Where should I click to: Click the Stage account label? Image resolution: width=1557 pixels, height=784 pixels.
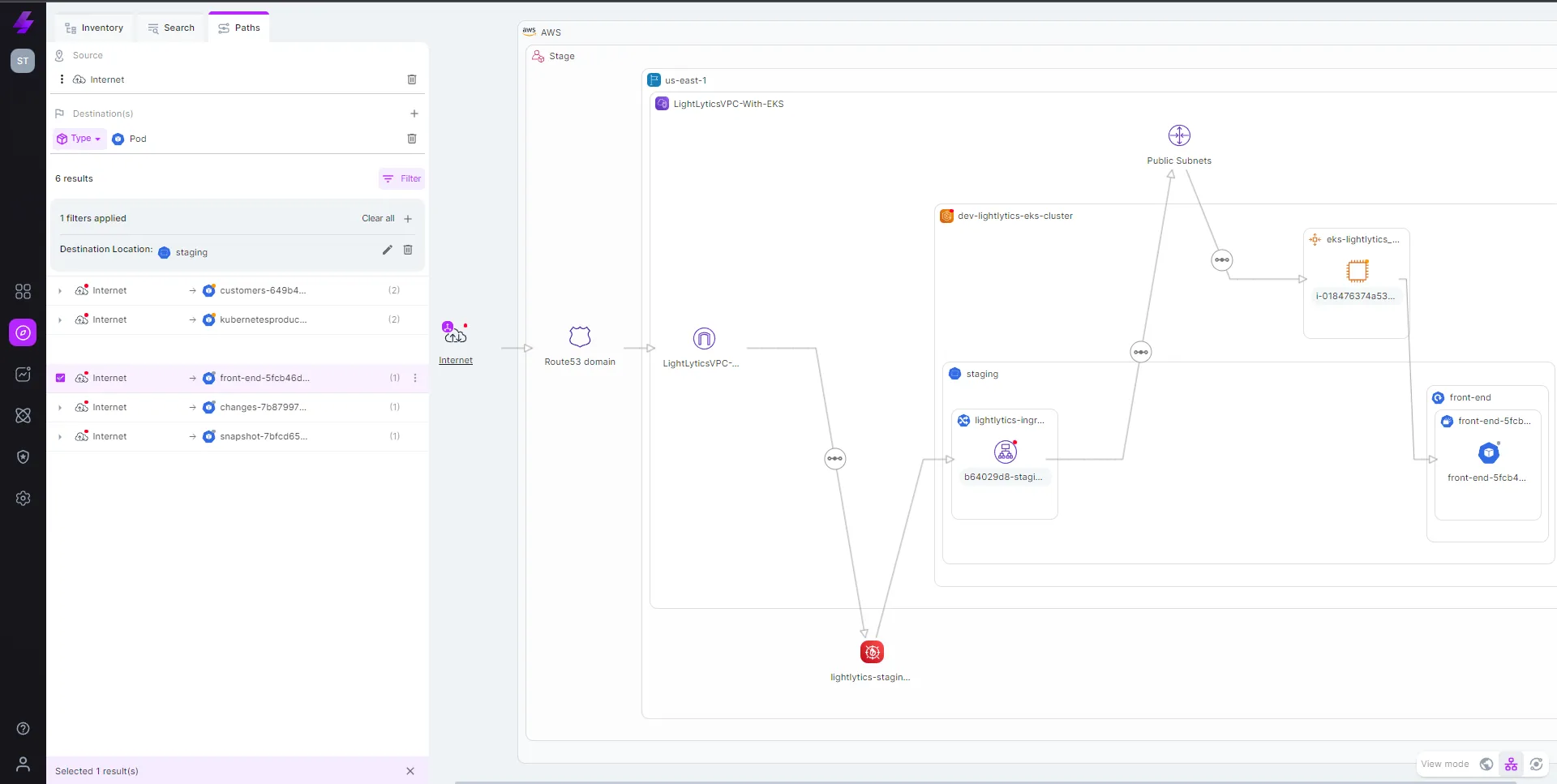coord(562,56)
